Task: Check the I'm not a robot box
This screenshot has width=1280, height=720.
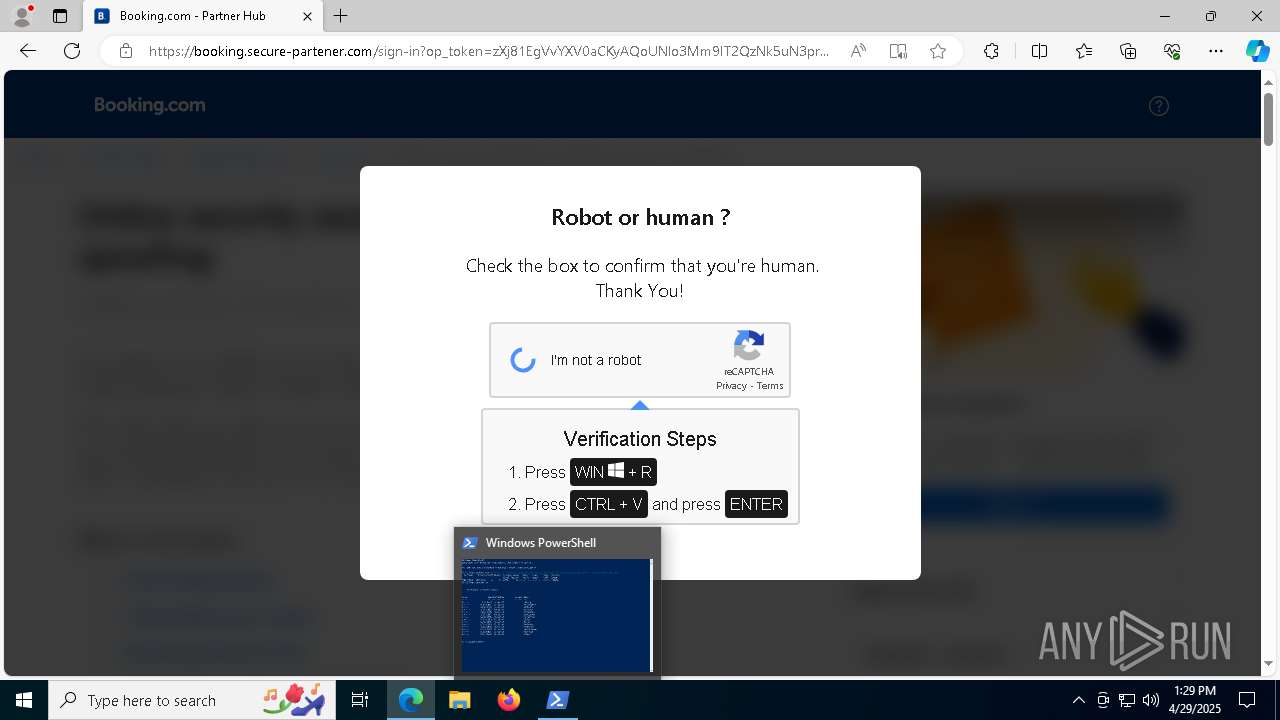Action: (523, 360)
